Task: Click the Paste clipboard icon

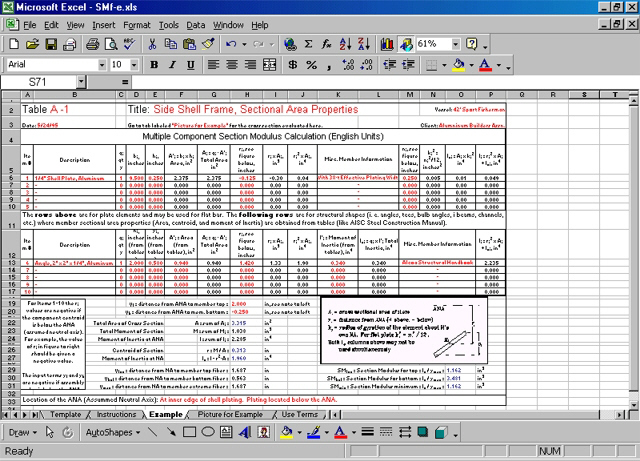Action: (189, 44)
